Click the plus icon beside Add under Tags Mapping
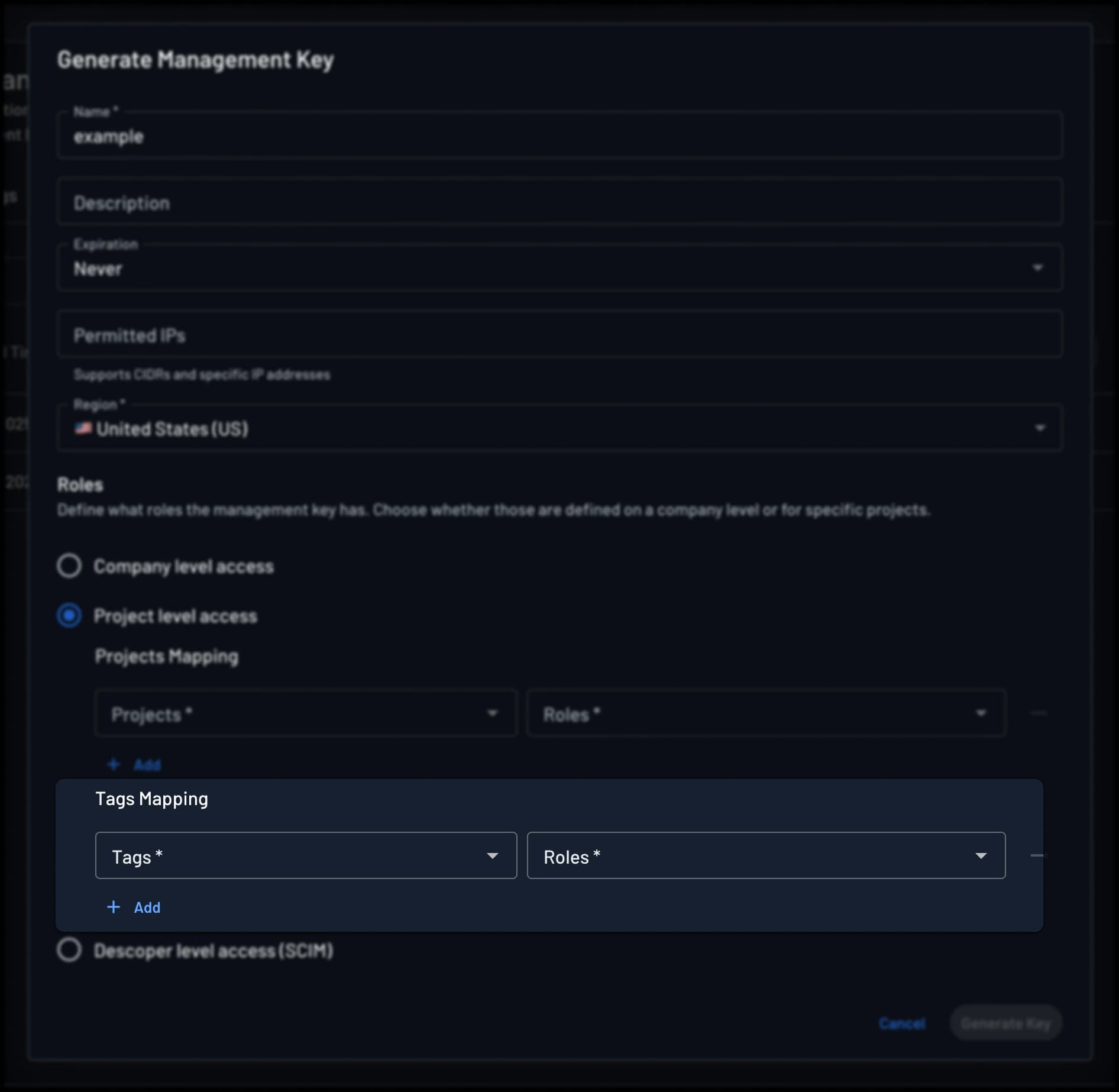1119x1092 pixels. (x=114, y=907)
